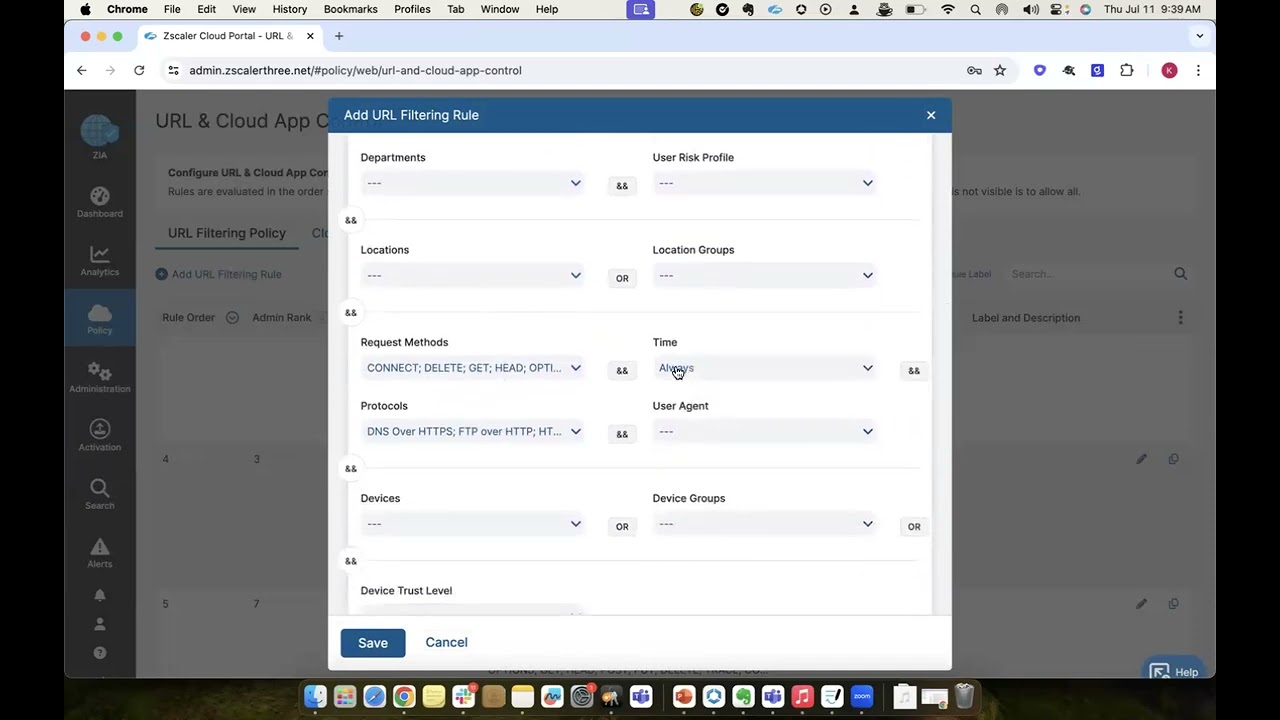Open the Window menu in menu bar
Screen dimensions: 1280x720
[500, 9]
